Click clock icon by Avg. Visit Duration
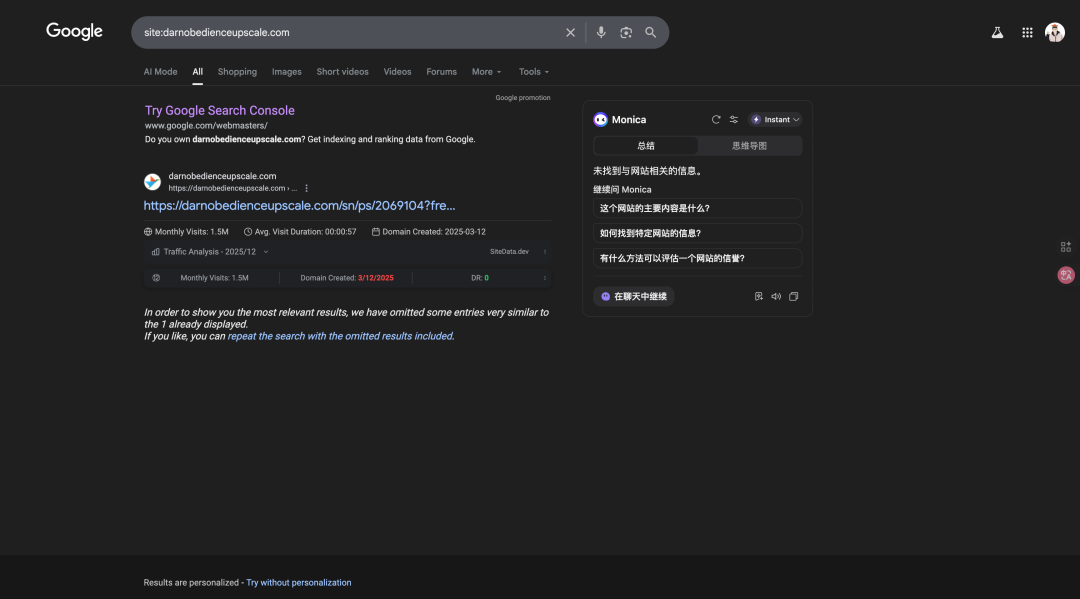Screen dimensions: 1080x599 point(248,232)
